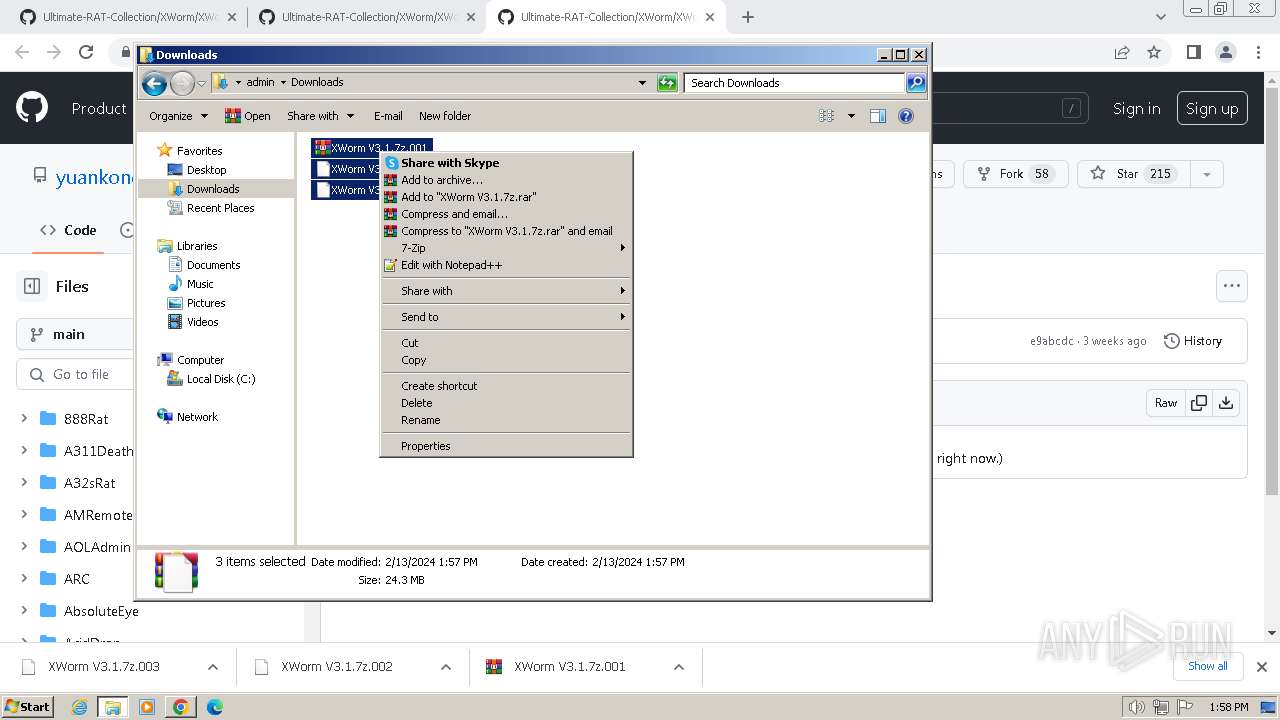Choose Add to "XWorm V3.1.7z.rar"
Screen dimensions: 1280x720
coord(506,197)
